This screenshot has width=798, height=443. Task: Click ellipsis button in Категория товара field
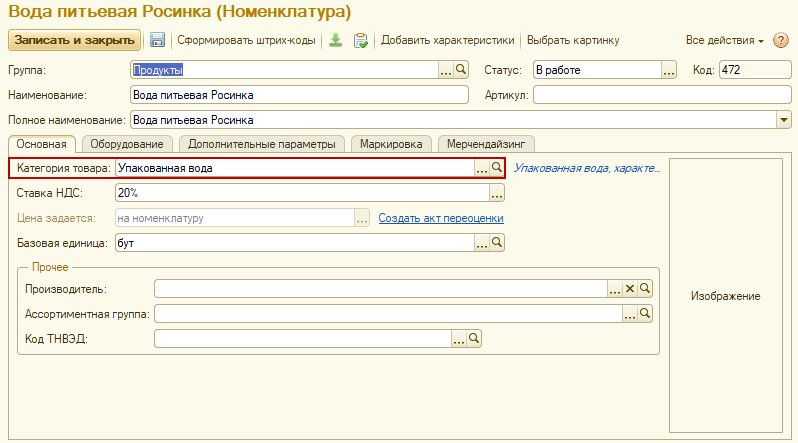point(481,168)
